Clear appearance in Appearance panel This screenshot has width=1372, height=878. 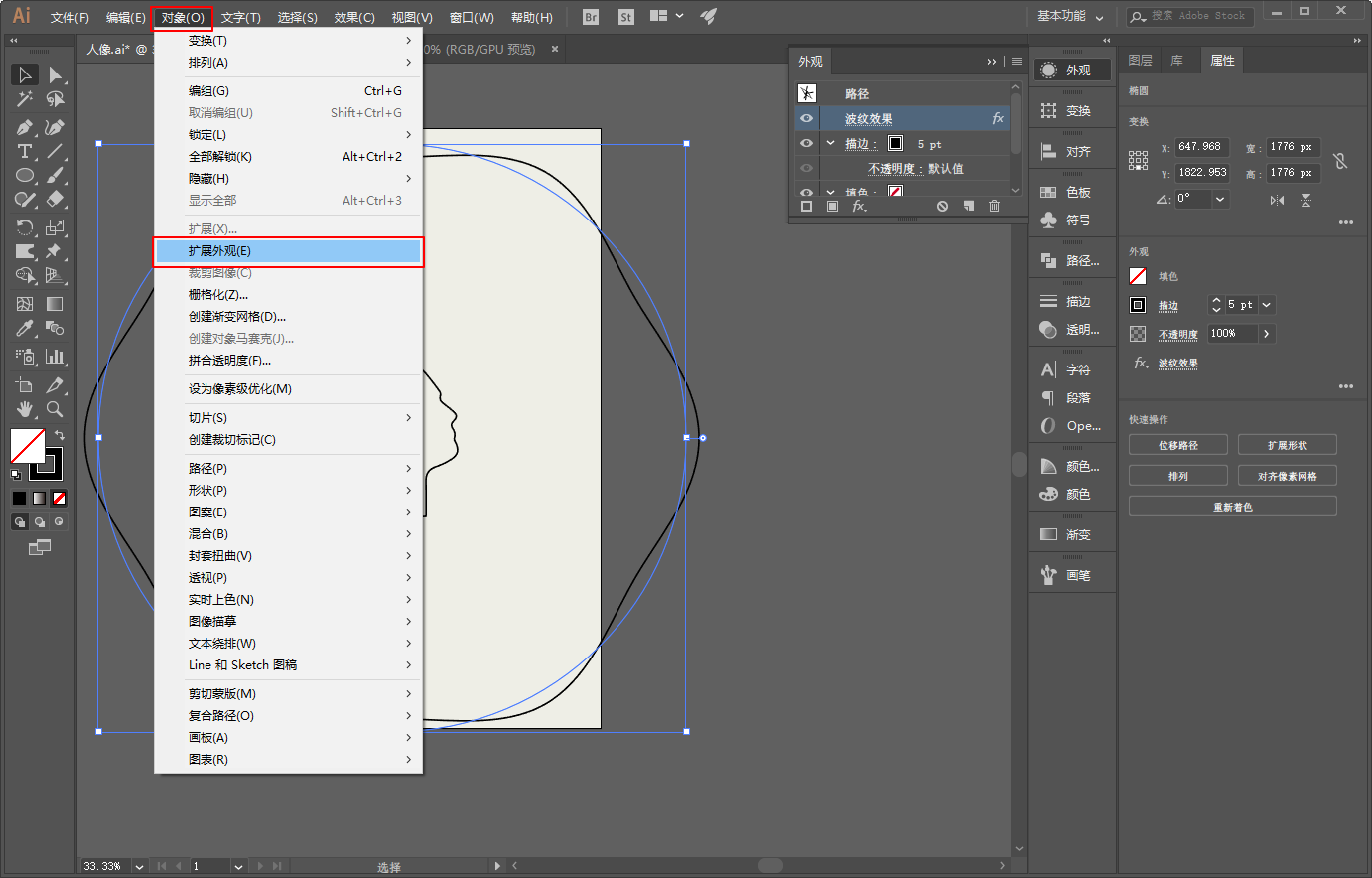(942, 206)
